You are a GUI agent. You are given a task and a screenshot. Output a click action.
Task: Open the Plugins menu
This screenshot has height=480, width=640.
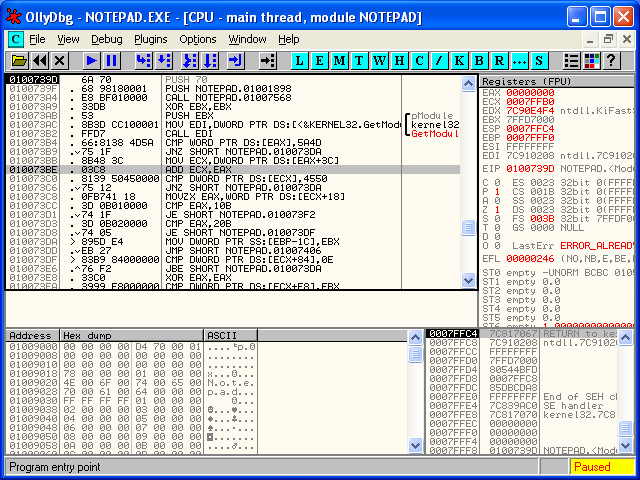pyautogui.click(x=151, y=40)
